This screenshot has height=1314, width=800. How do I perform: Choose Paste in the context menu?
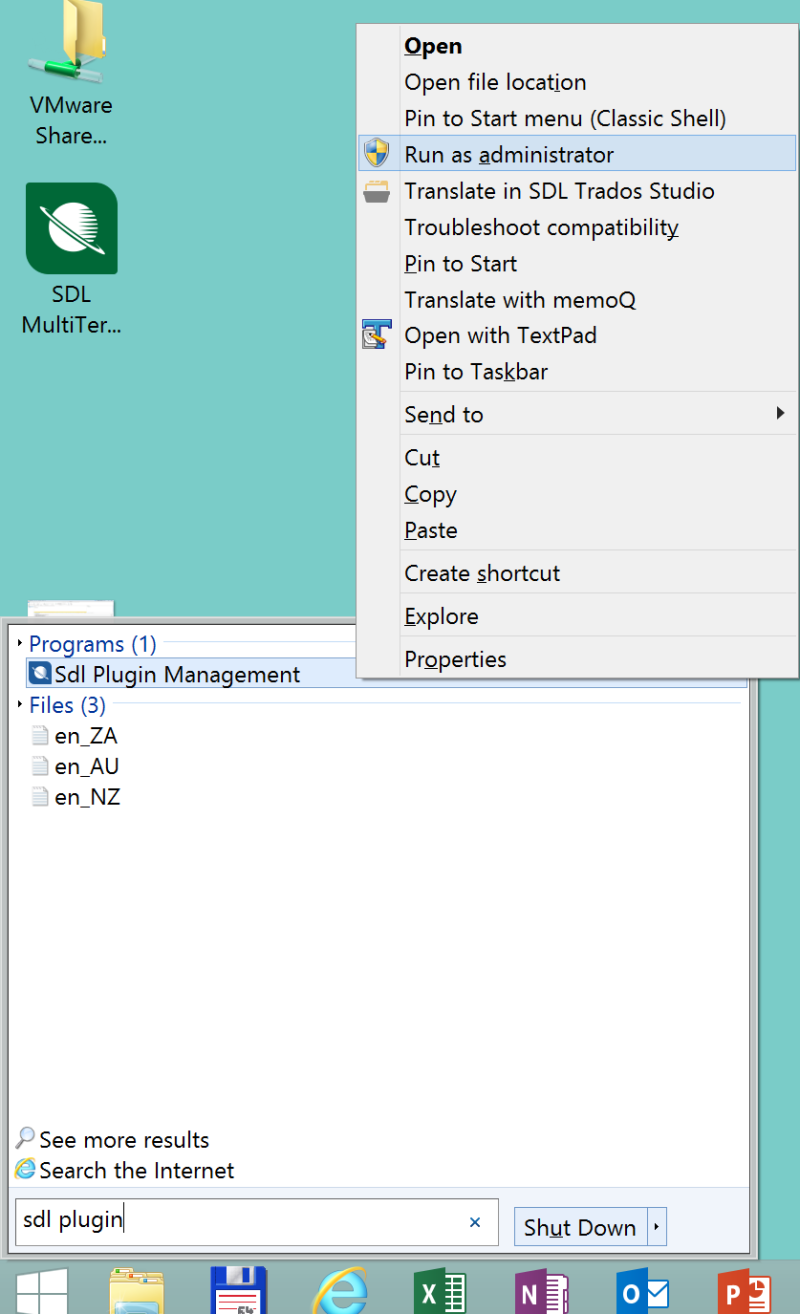coord(578,530)
